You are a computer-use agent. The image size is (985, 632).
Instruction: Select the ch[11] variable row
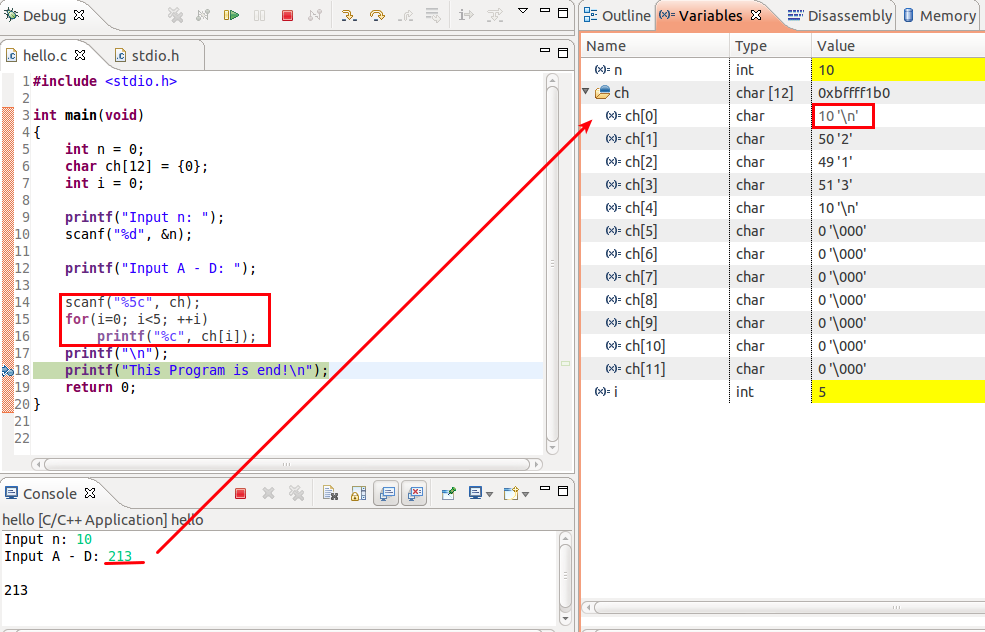pos(783,369)
